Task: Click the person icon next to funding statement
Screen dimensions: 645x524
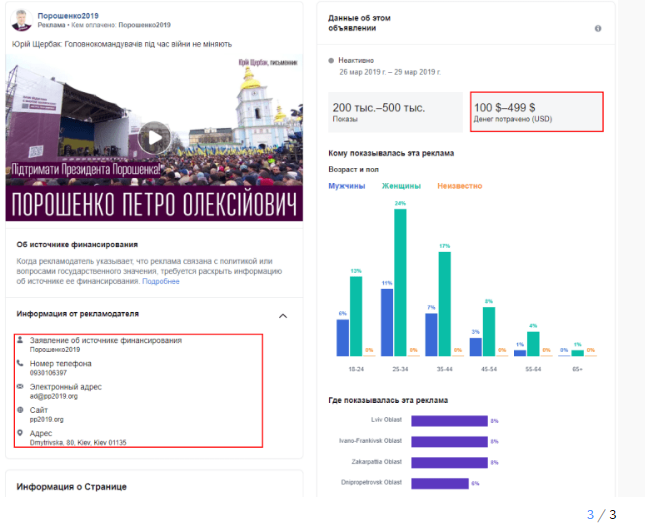Action: point(21,341)
